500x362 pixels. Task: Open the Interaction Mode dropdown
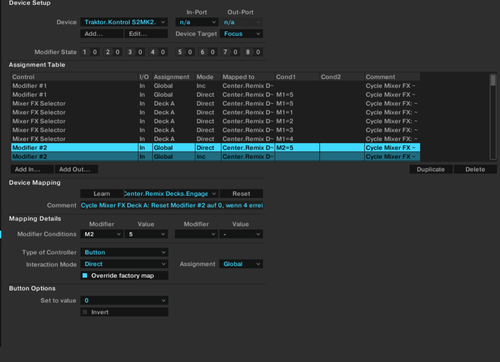pyautogui.click(x=124, y=264)
